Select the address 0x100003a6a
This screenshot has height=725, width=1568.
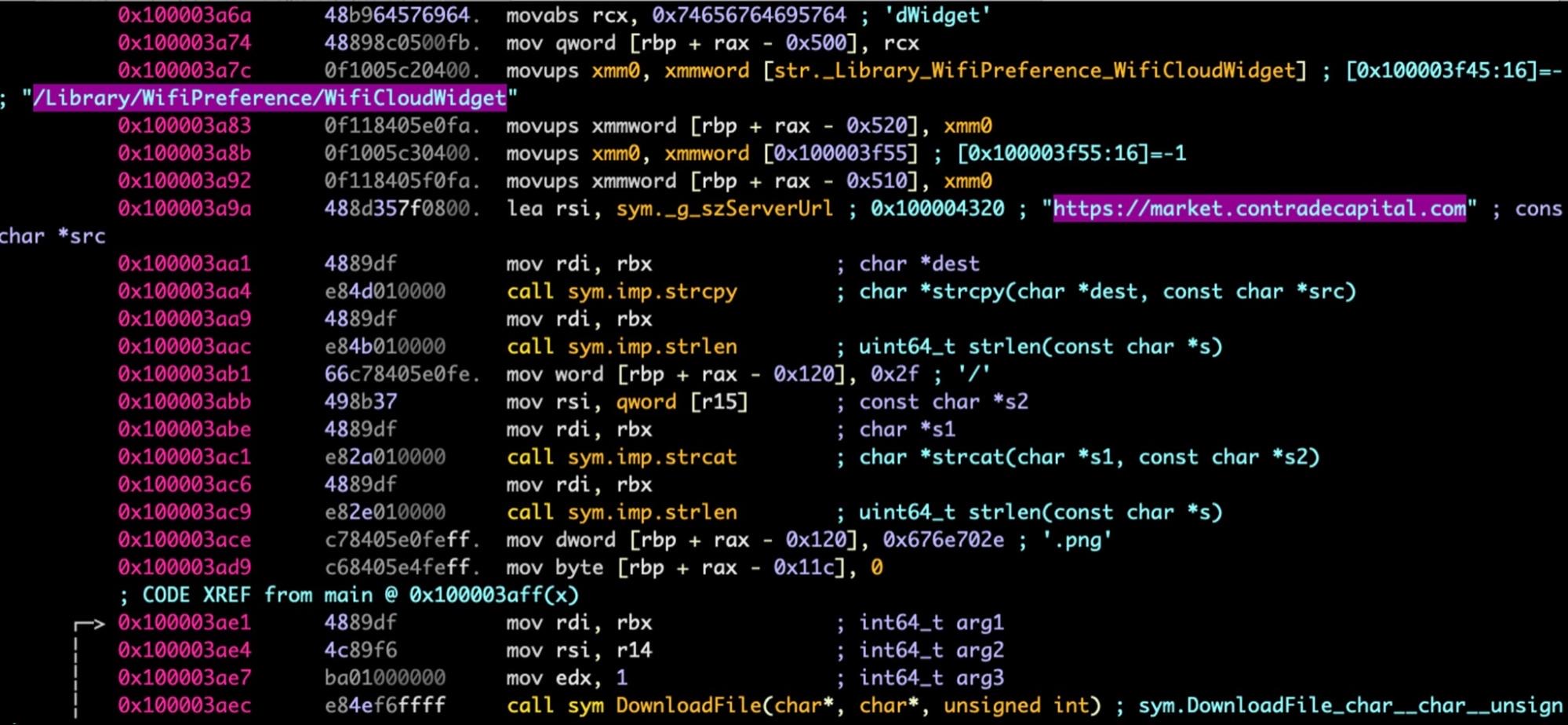184,15
